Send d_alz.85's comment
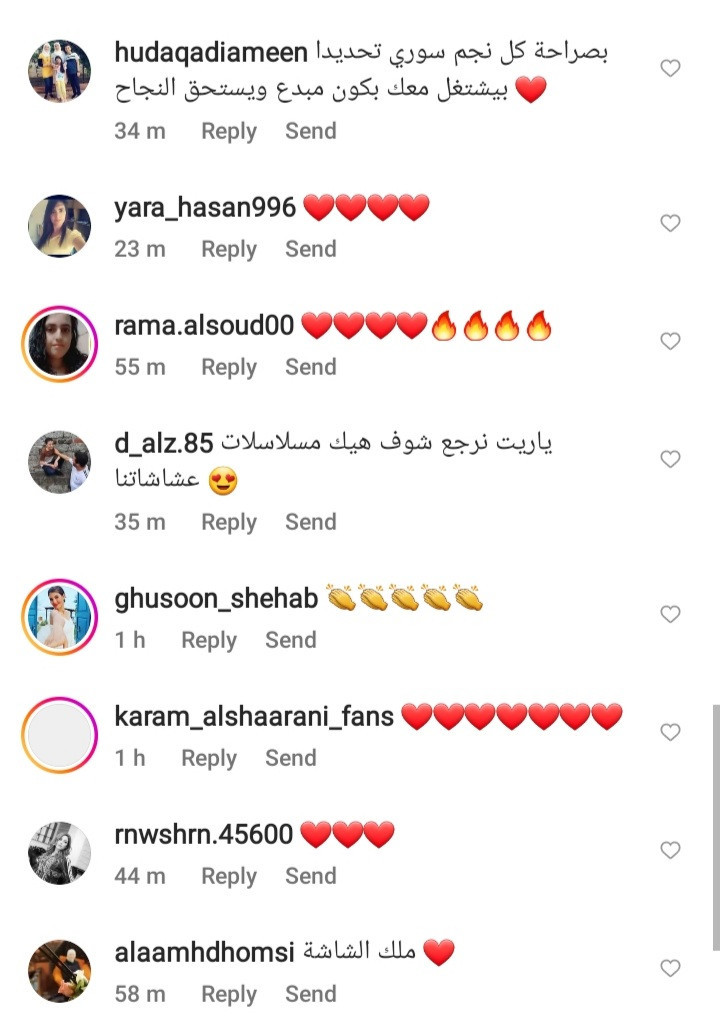720x1019 pixels. (x=311, y=522)
